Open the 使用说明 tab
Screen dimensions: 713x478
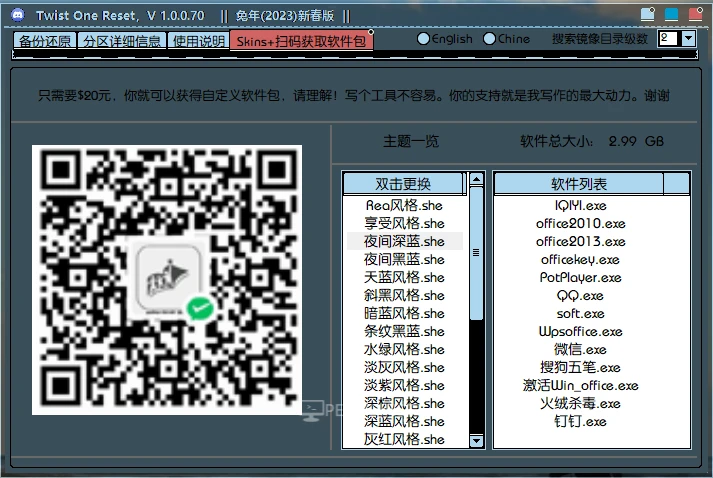click(x=198, y=41)
